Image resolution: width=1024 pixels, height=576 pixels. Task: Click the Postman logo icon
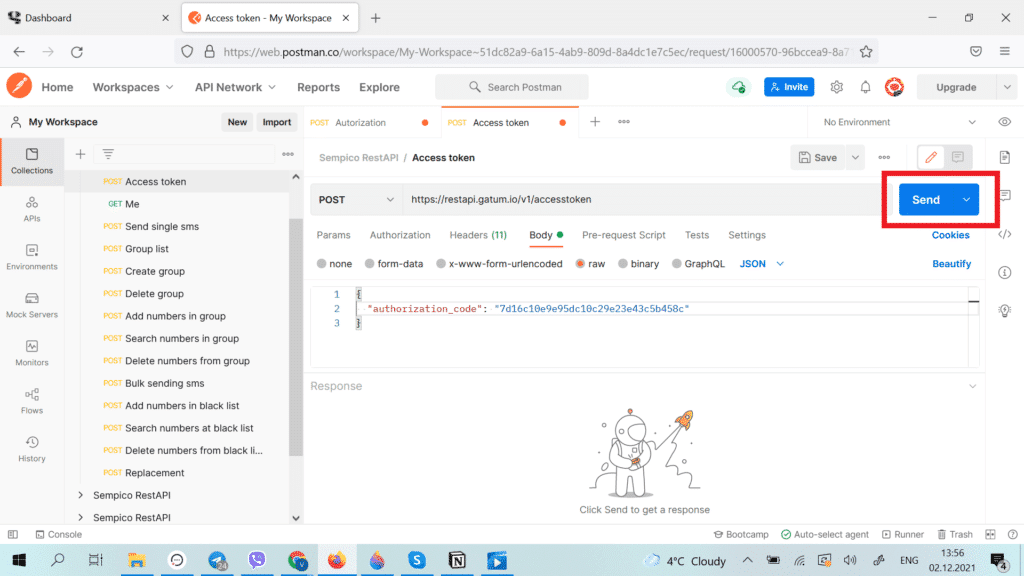(x=19, y=86)
